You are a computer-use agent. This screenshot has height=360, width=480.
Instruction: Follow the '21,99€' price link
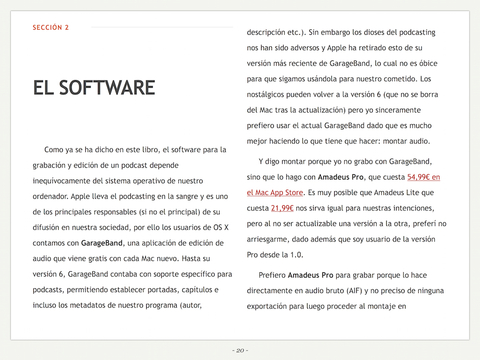(282, 208)
